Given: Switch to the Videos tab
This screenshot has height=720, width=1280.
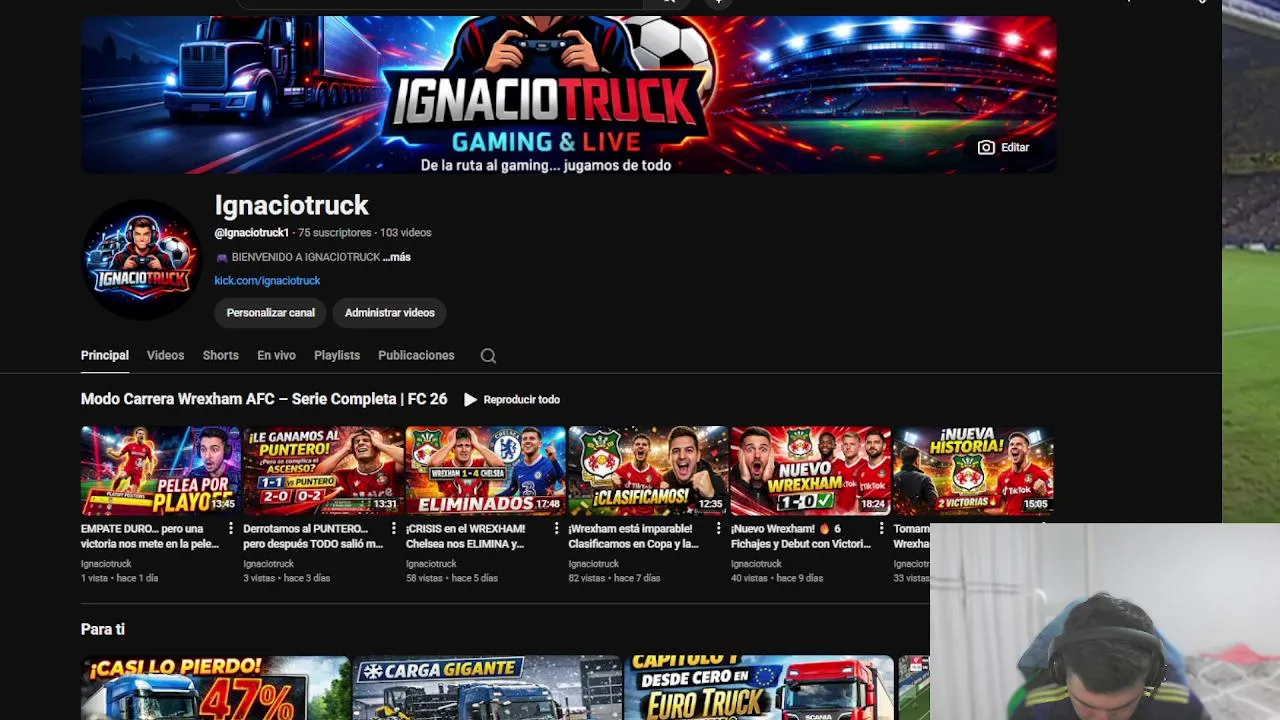Looking at the screenshot, I should (165, 355).
